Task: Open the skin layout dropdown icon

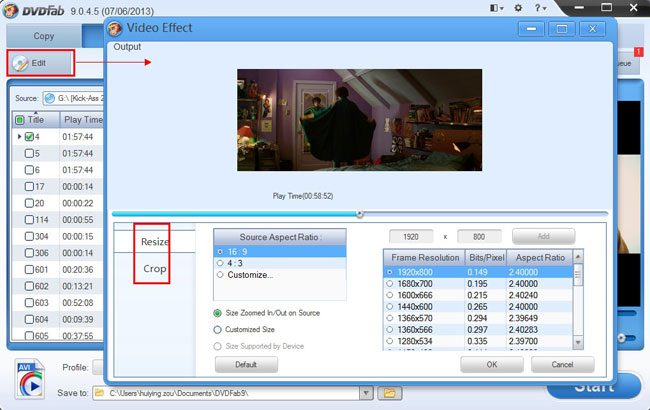Action: [x=496, y=8]
